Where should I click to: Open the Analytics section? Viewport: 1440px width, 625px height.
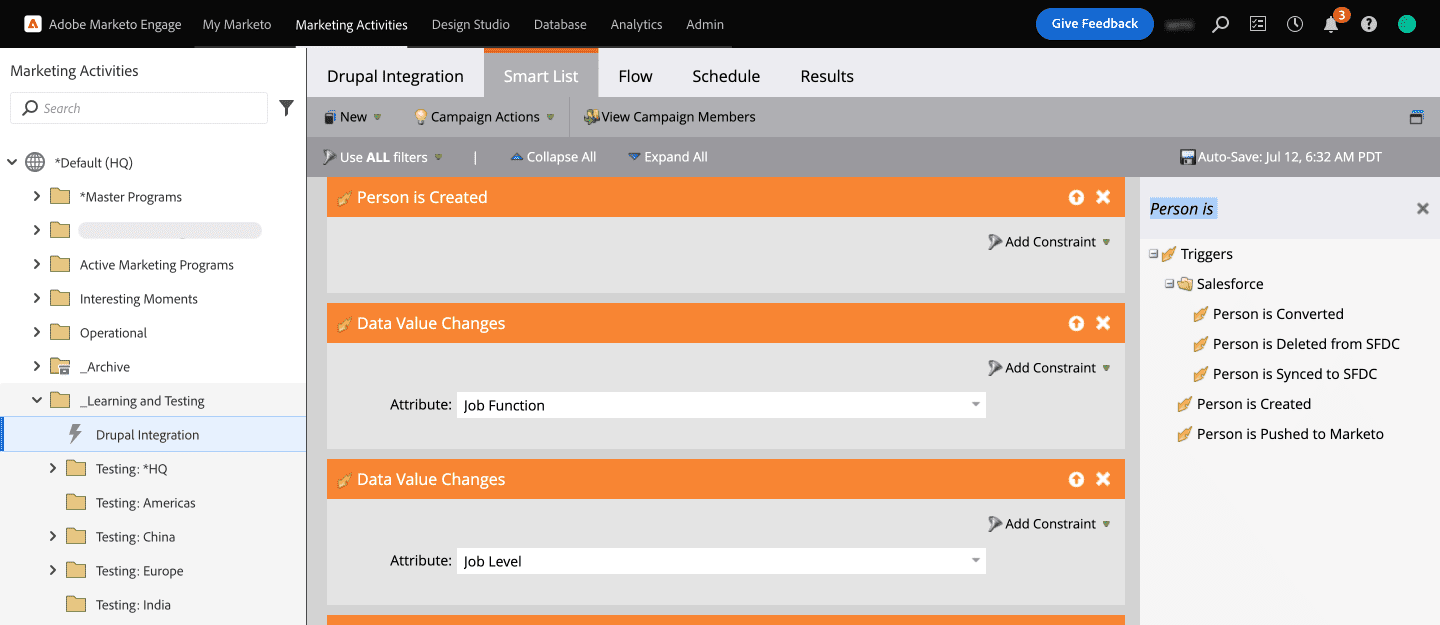pyautogui.click(x=637, y=24)
